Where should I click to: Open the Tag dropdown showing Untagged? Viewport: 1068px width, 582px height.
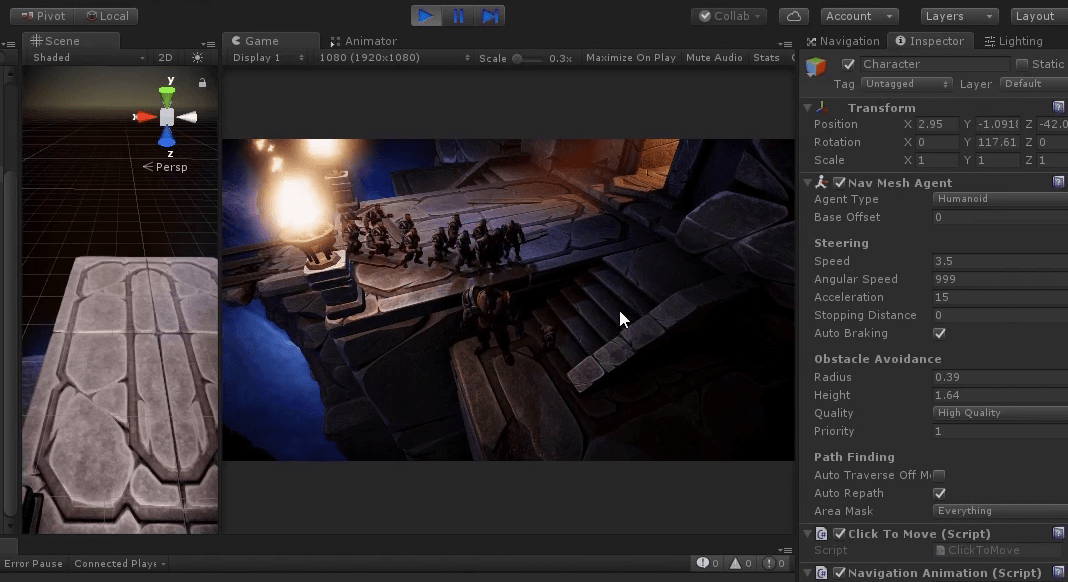click(x=906, y=84)
